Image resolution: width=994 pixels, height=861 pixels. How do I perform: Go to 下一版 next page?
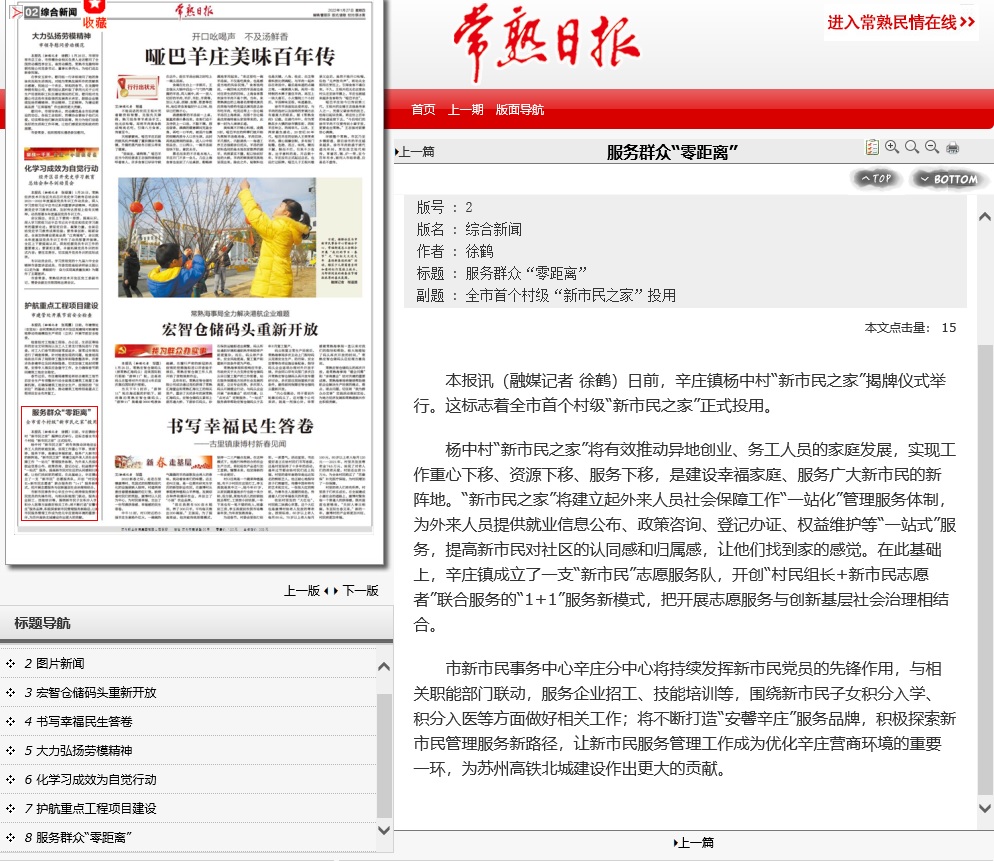(360, 591)
